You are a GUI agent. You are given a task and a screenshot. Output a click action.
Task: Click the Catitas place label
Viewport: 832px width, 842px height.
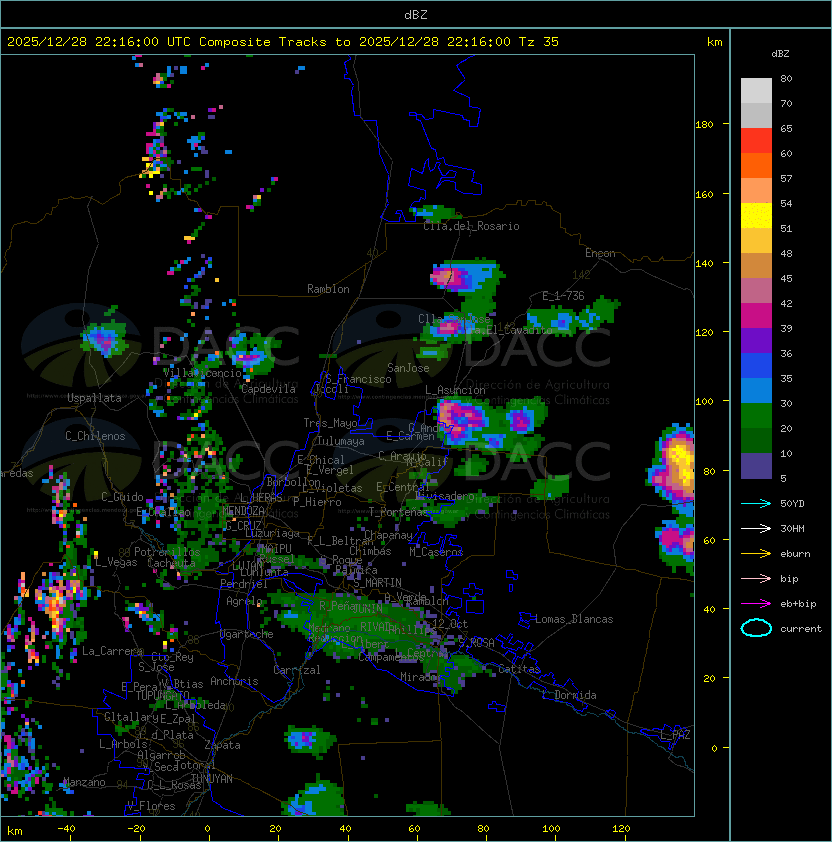[519, 669]
